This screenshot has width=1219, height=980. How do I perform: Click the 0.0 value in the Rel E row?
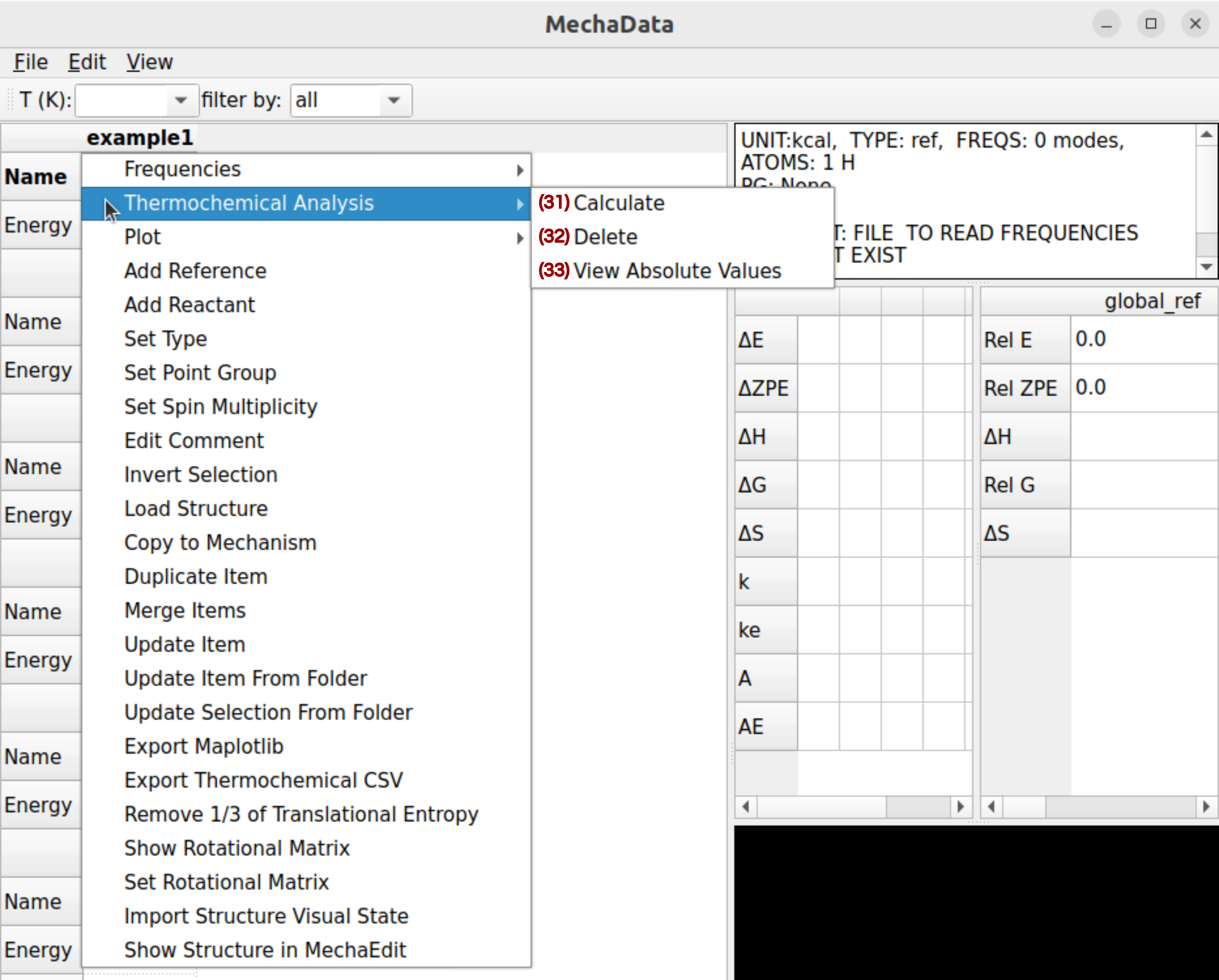1144,340
